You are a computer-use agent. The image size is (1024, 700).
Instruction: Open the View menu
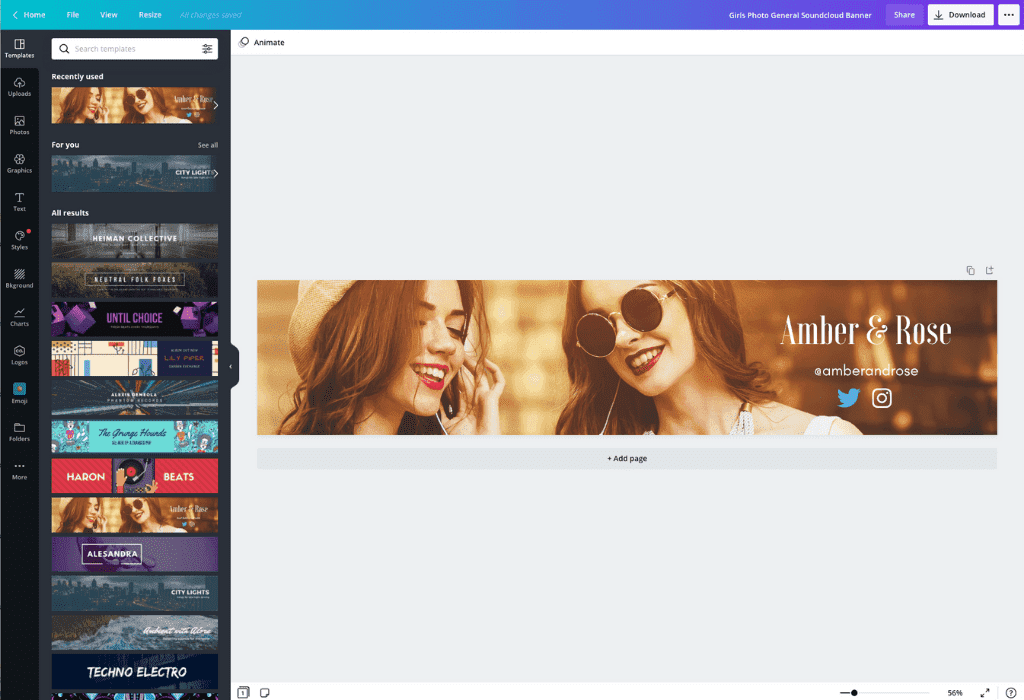108,14
